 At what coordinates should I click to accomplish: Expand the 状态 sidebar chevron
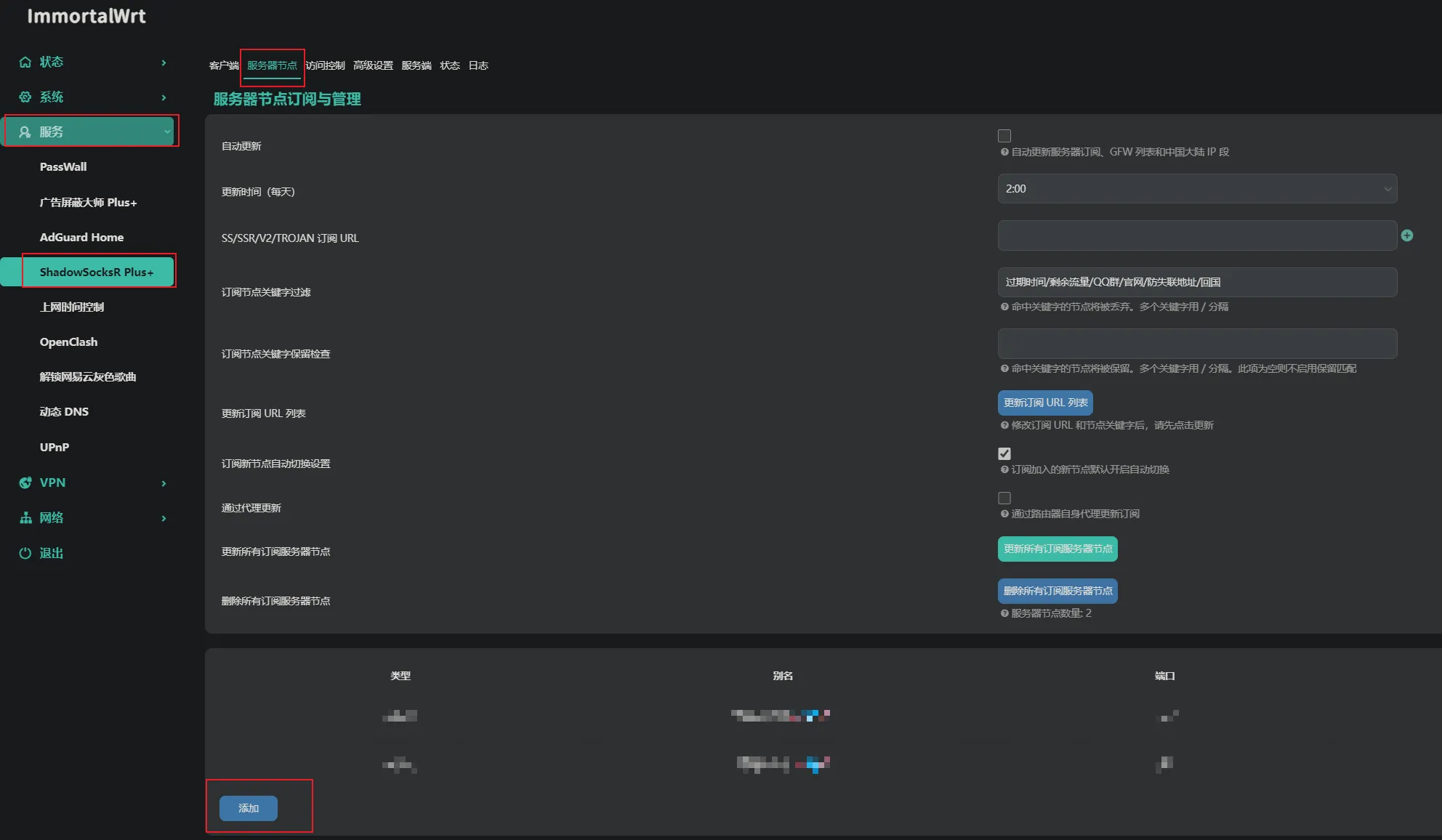pyautogui.click(x=164, y=62)
